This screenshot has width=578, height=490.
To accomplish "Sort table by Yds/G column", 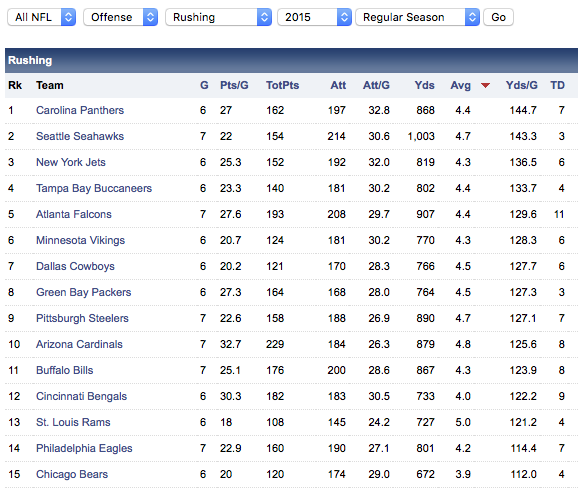I will click(521, 86).
